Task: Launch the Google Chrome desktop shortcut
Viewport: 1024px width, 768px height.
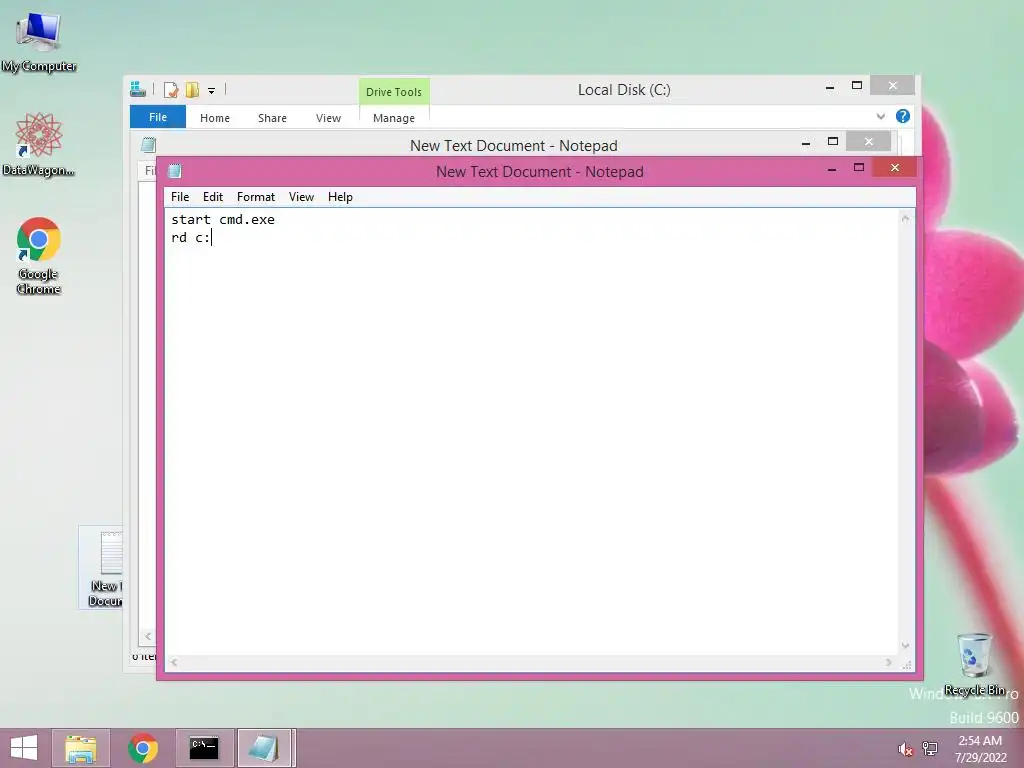Action: pos(39,256)
